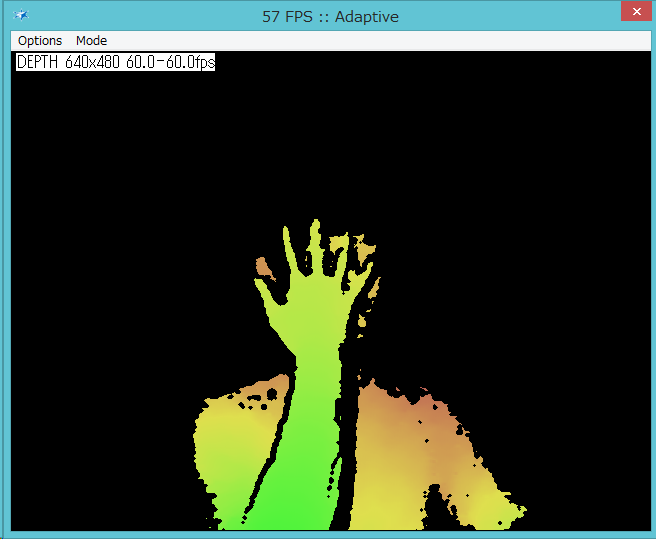Open the Mode menu

click(91, 41)
